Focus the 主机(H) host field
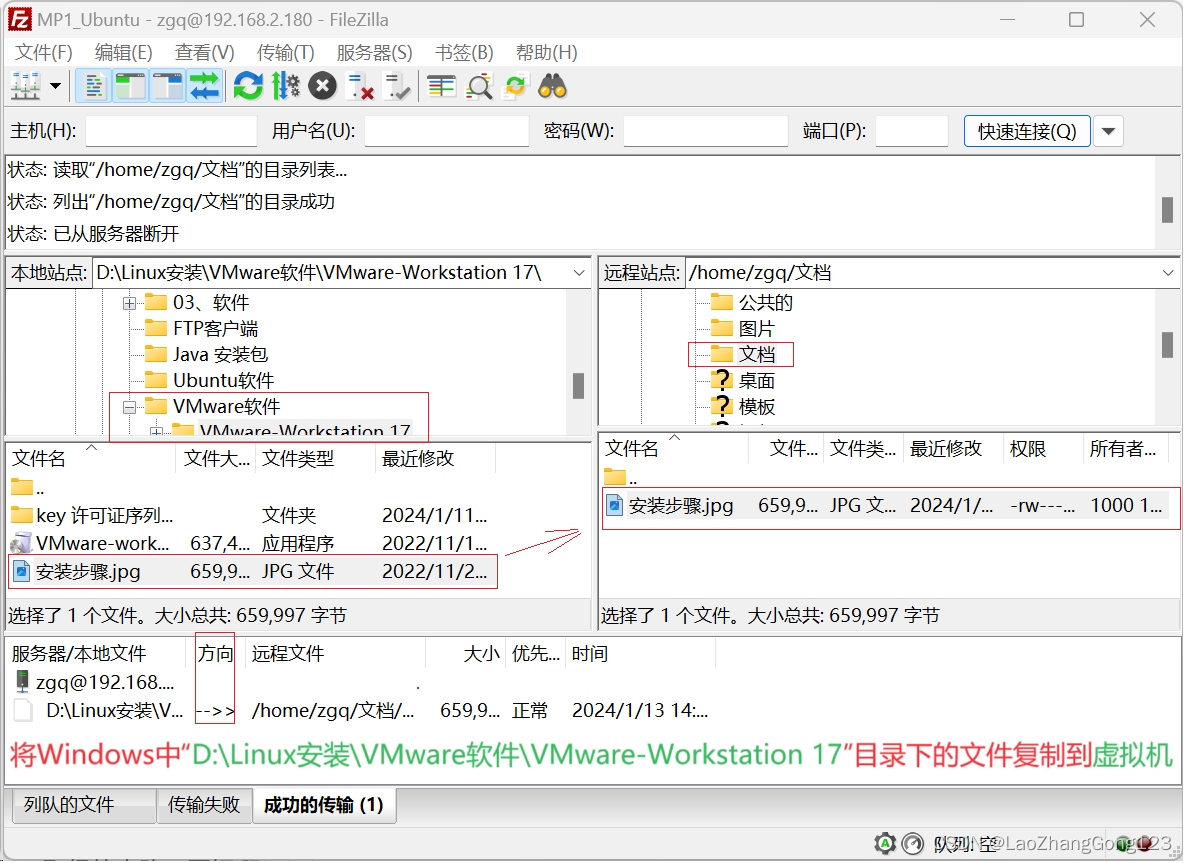 click(x=172, y=131)
